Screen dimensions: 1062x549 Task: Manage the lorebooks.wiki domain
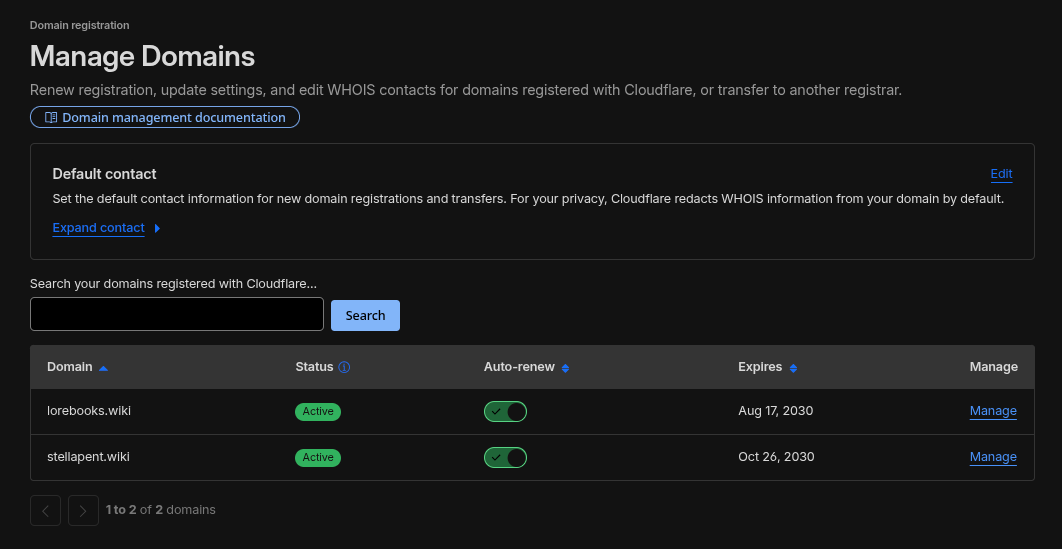point(993,411)
